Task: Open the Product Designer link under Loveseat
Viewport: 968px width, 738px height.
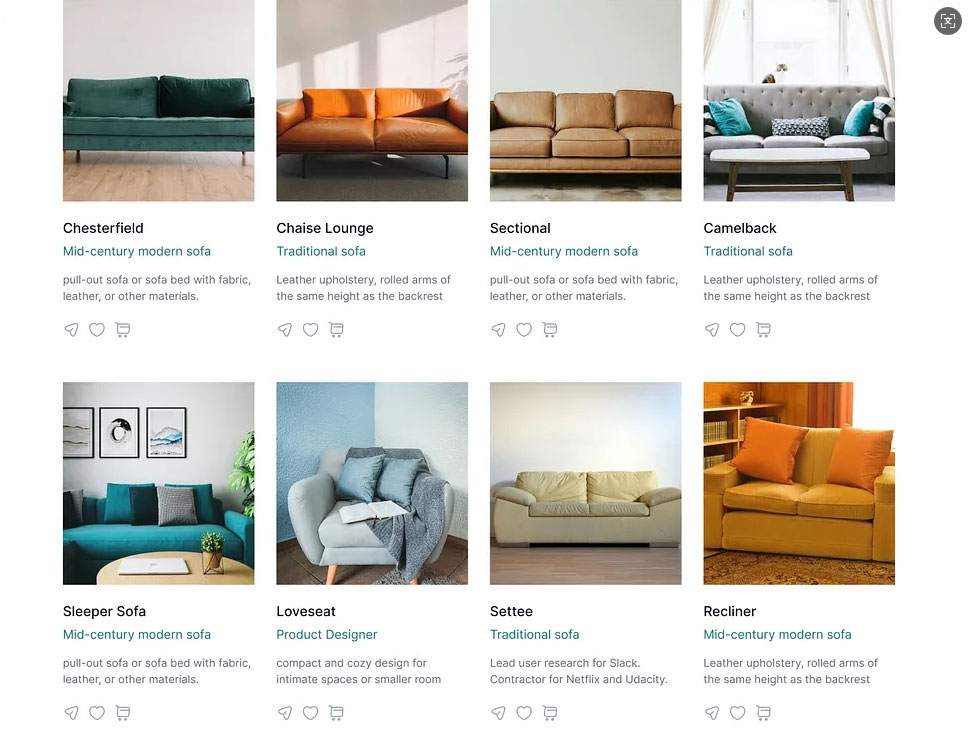Action: (327, 635)
